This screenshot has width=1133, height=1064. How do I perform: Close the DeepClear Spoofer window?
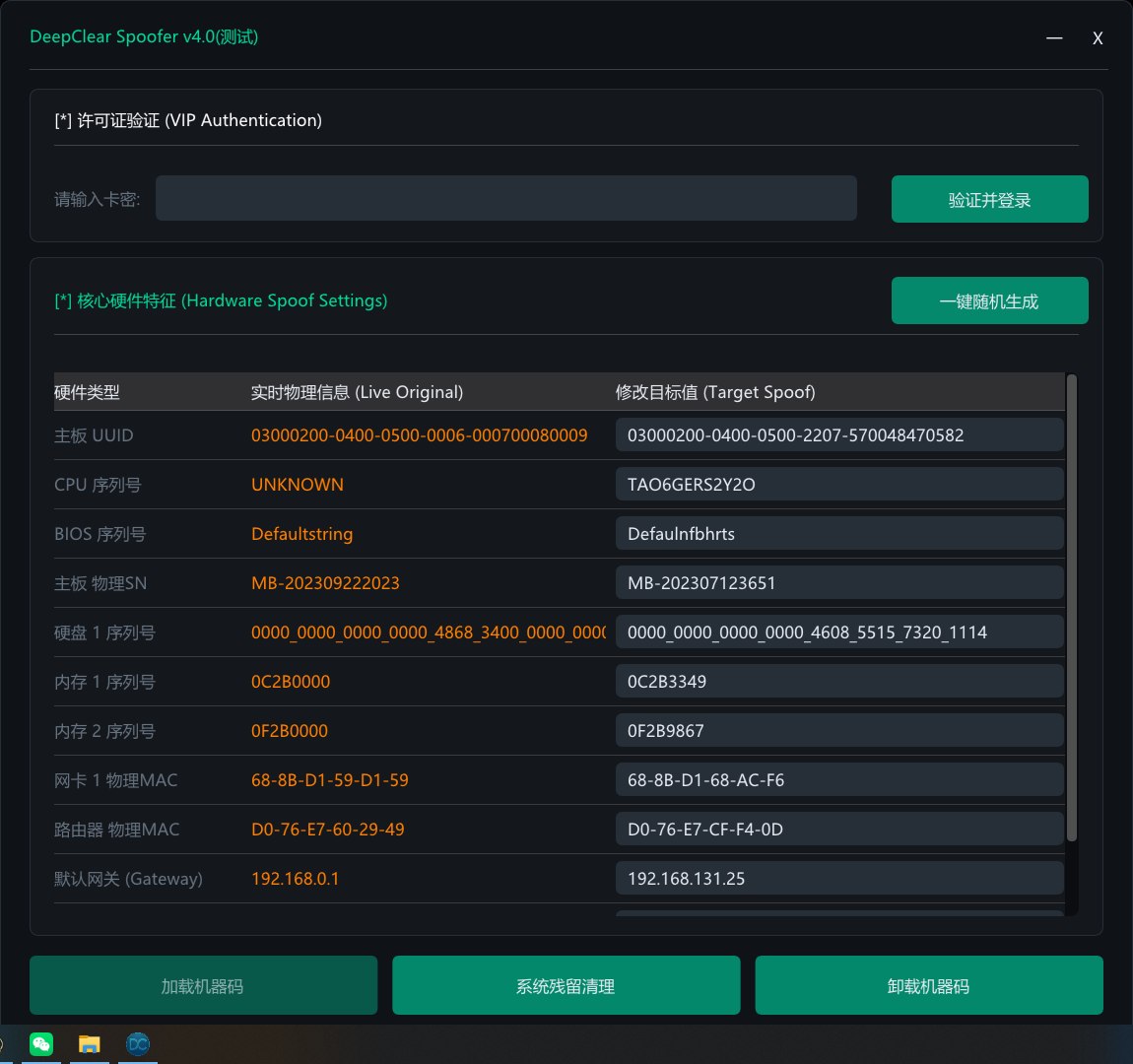(1097, 37)
